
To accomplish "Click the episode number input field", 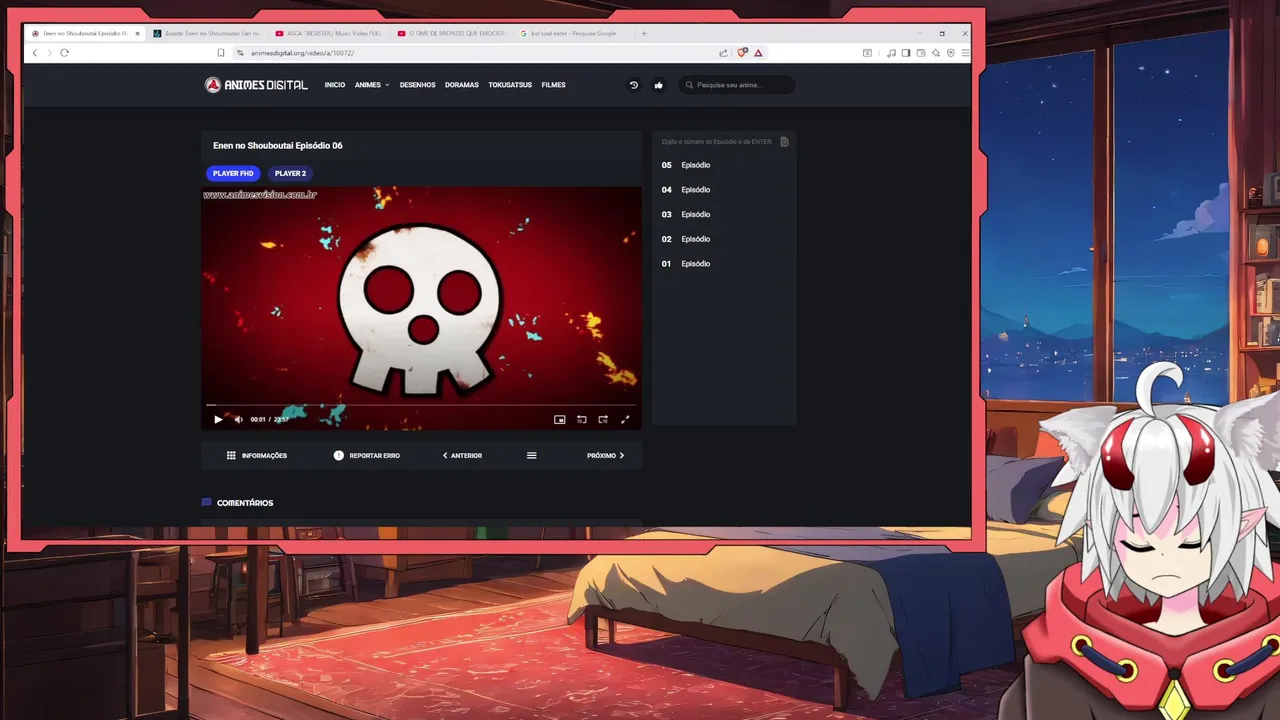I will click(x=717, y=142).
